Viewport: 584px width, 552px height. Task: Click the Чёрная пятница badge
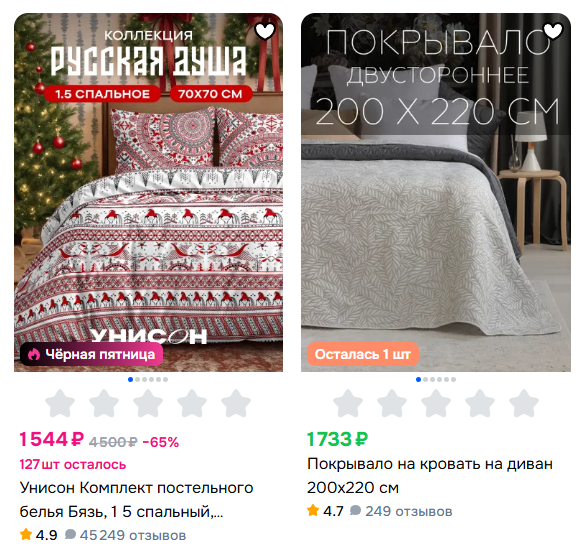92,354
